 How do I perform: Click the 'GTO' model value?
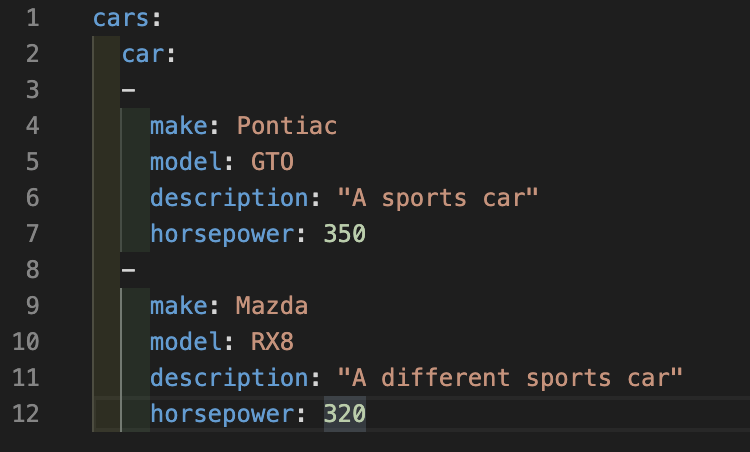[272, 162]
